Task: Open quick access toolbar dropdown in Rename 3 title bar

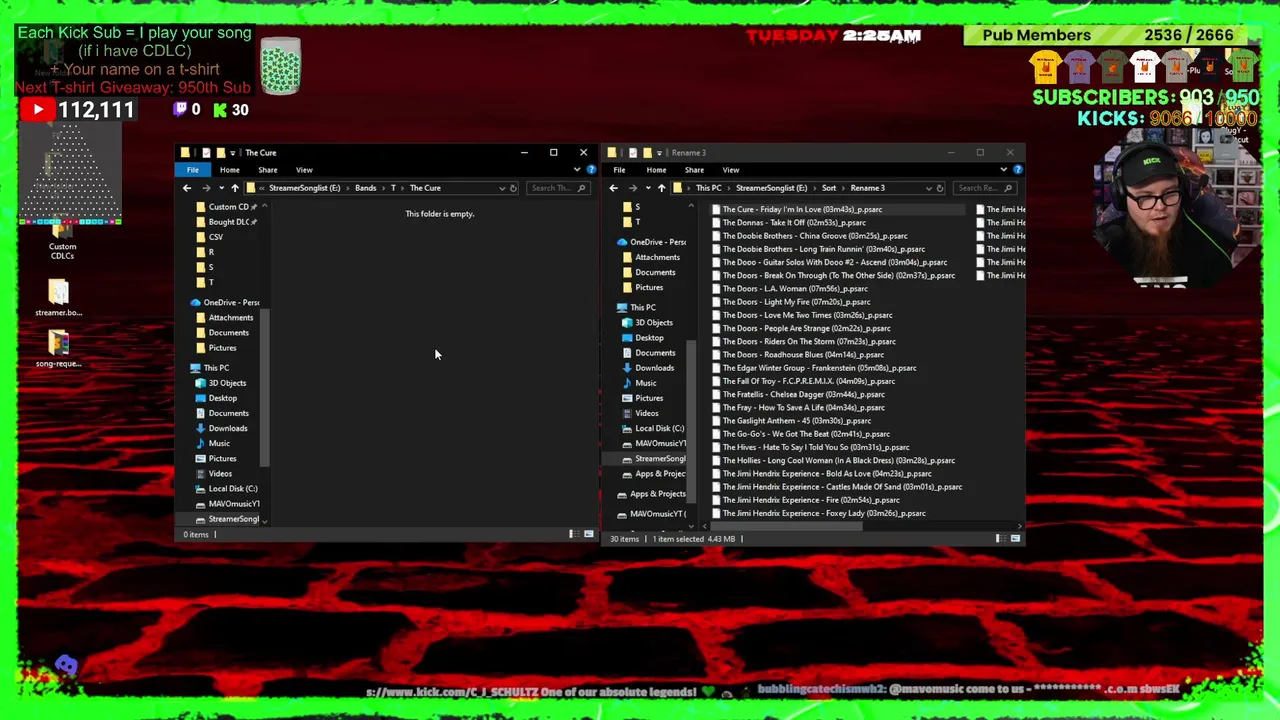Action: coord(659,153)
